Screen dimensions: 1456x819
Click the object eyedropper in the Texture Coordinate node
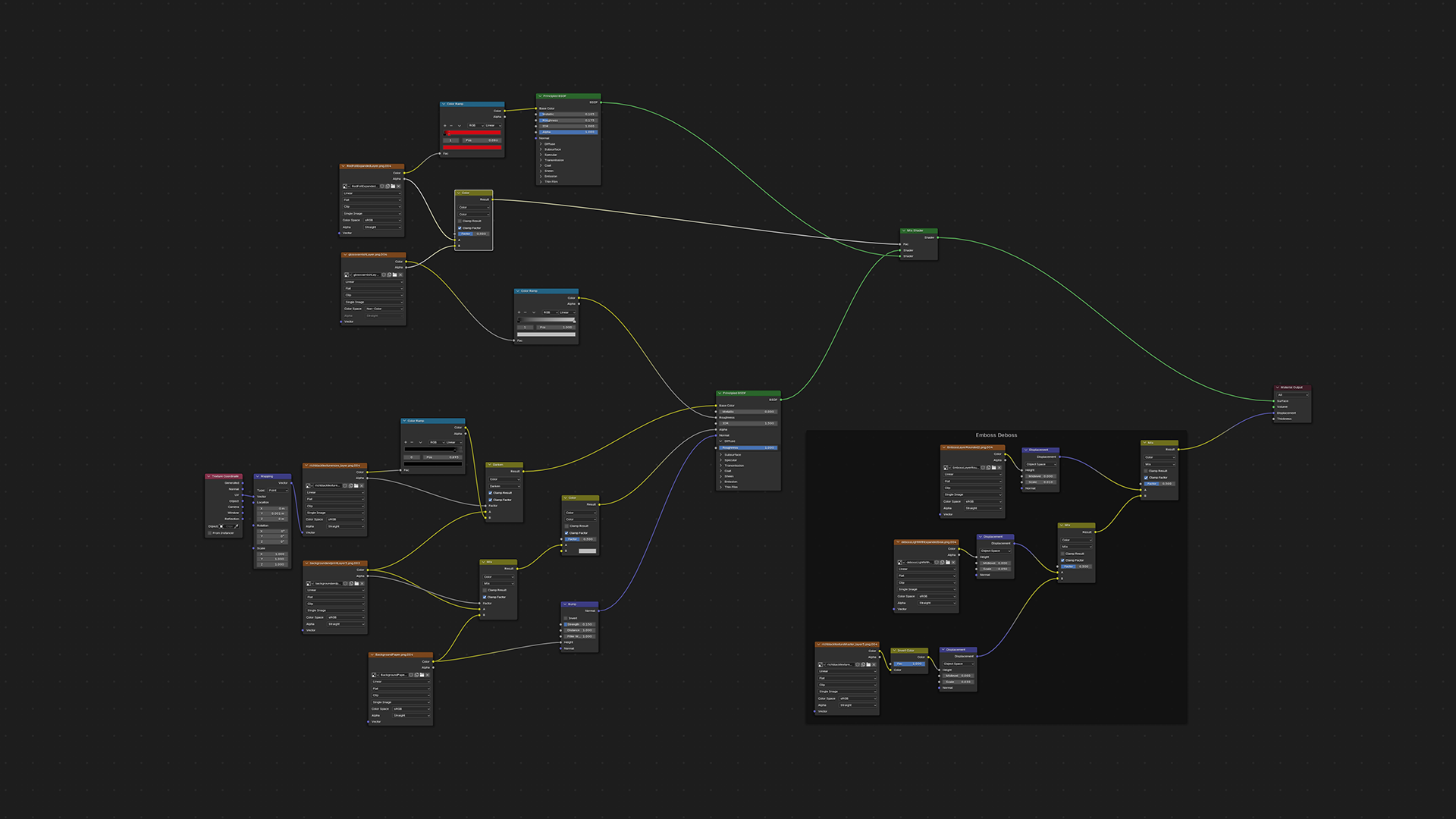click(236, 526)
